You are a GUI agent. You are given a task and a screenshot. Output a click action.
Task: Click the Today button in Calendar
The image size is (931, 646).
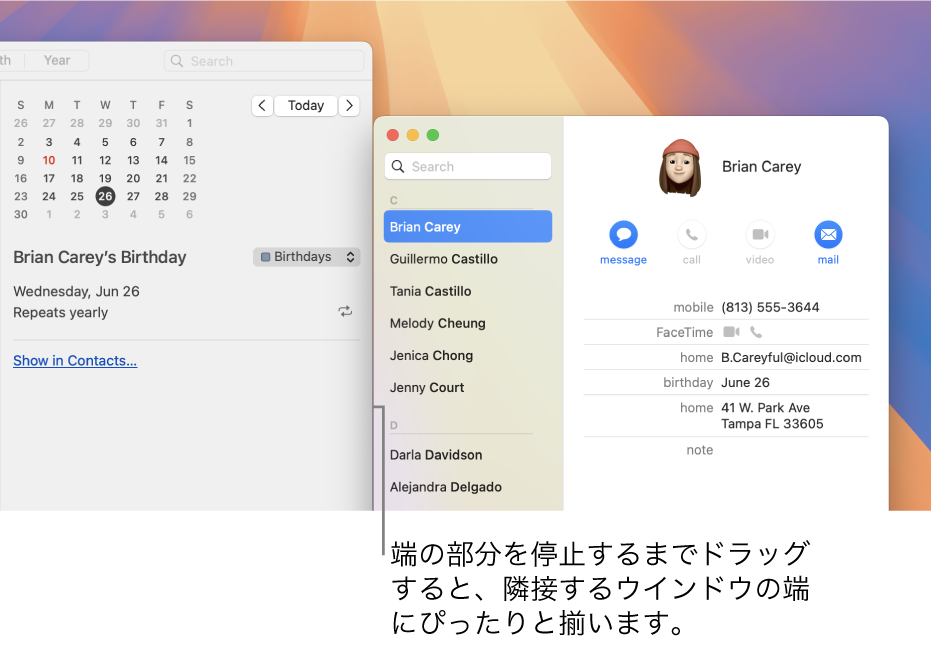click(306, 106)
